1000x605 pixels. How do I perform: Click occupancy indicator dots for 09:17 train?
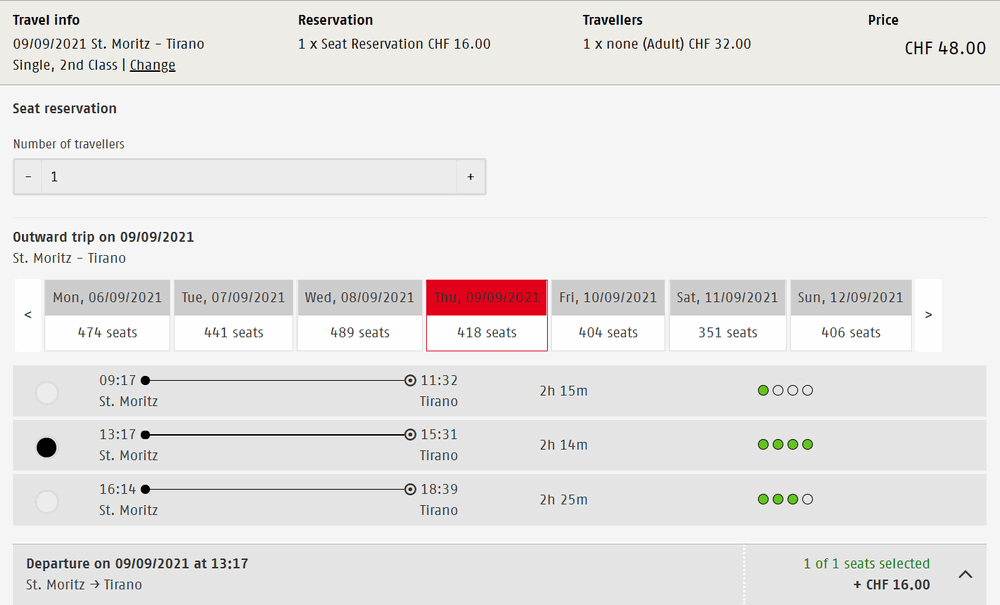point(785,390)
